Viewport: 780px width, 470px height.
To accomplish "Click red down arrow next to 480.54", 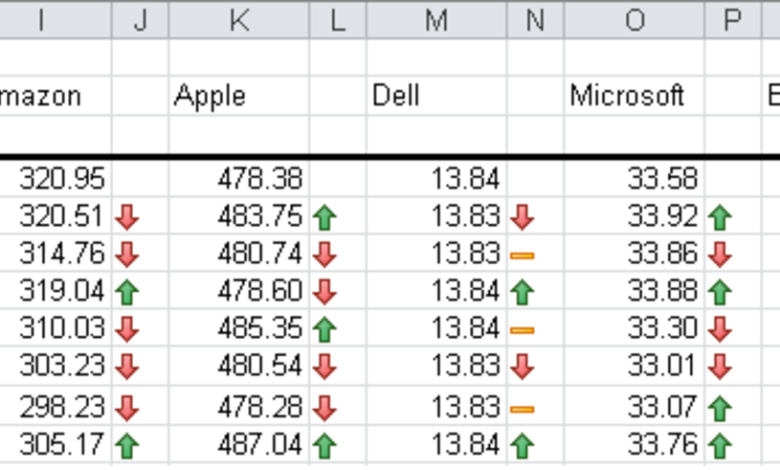I will (x=325, y=367).
